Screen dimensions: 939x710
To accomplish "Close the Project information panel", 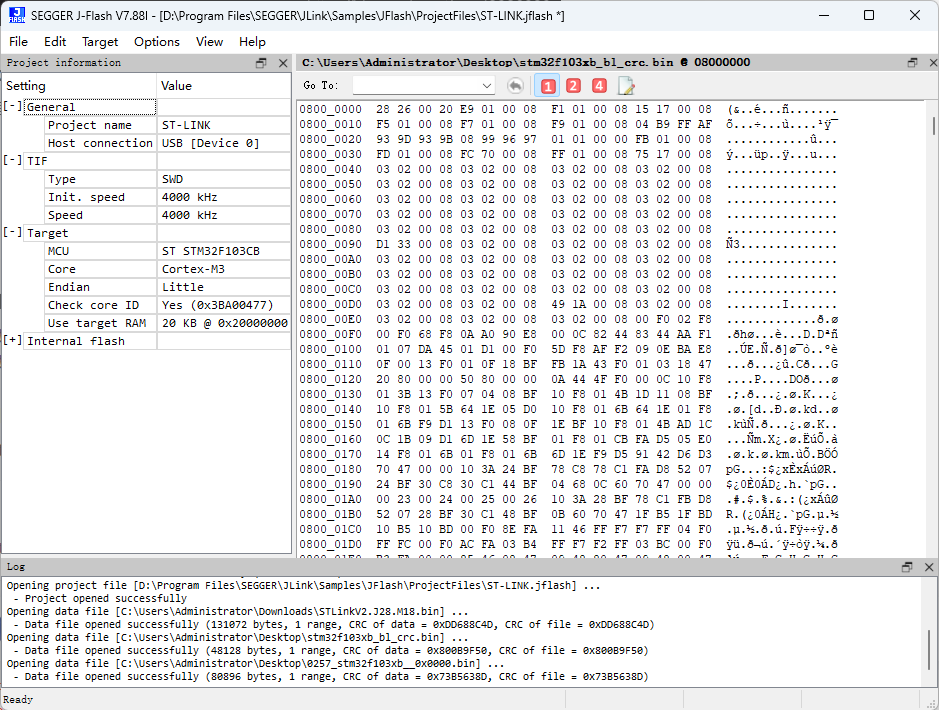I will (x=283, y=63).
